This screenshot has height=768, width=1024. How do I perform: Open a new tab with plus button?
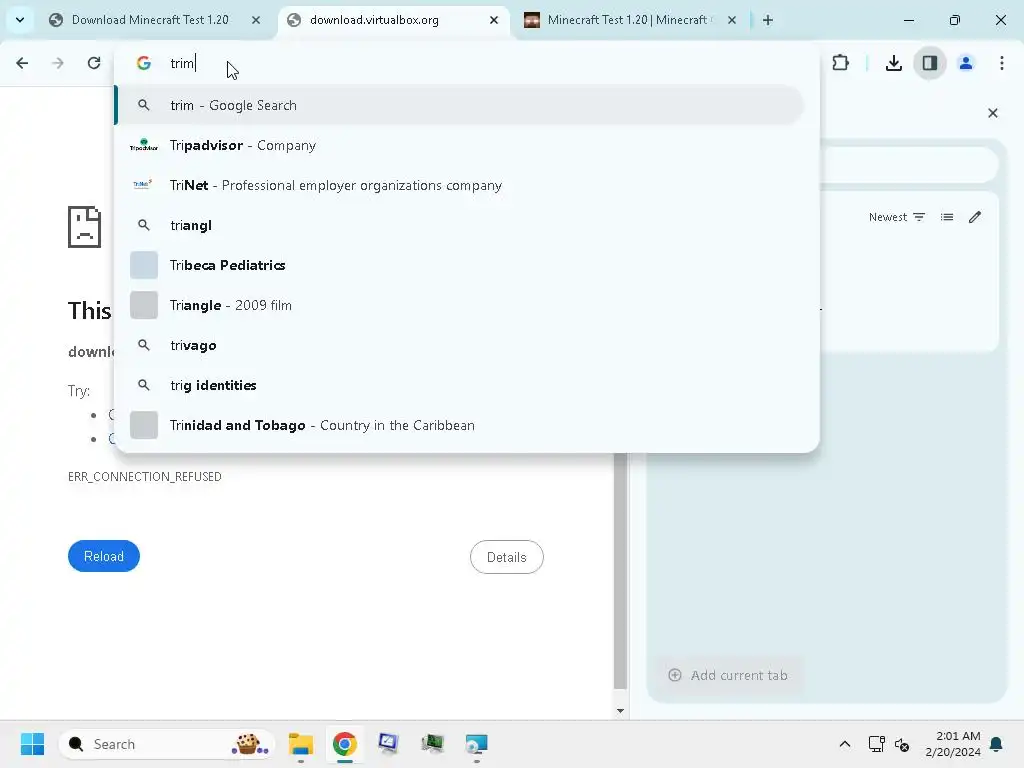[768, 20]
